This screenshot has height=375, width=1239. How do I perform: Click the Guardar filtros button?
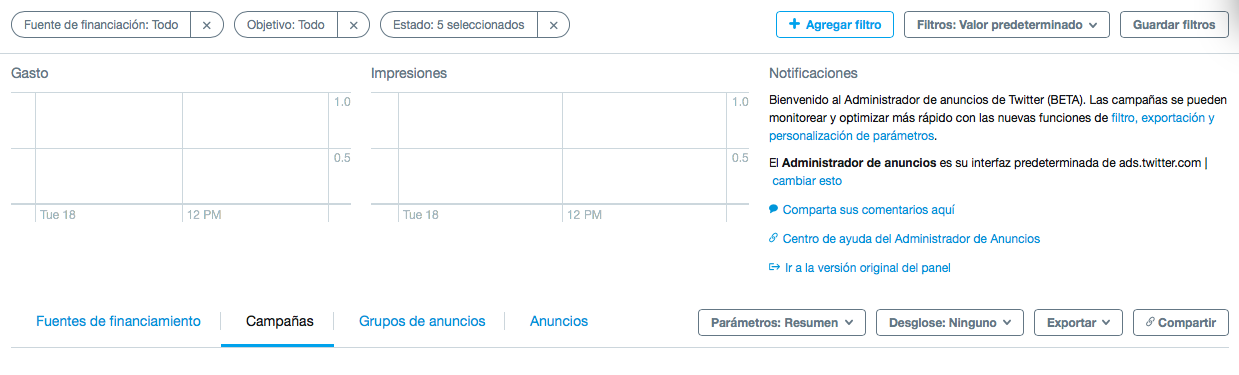pyautogui.click(x=1174, y=25)
